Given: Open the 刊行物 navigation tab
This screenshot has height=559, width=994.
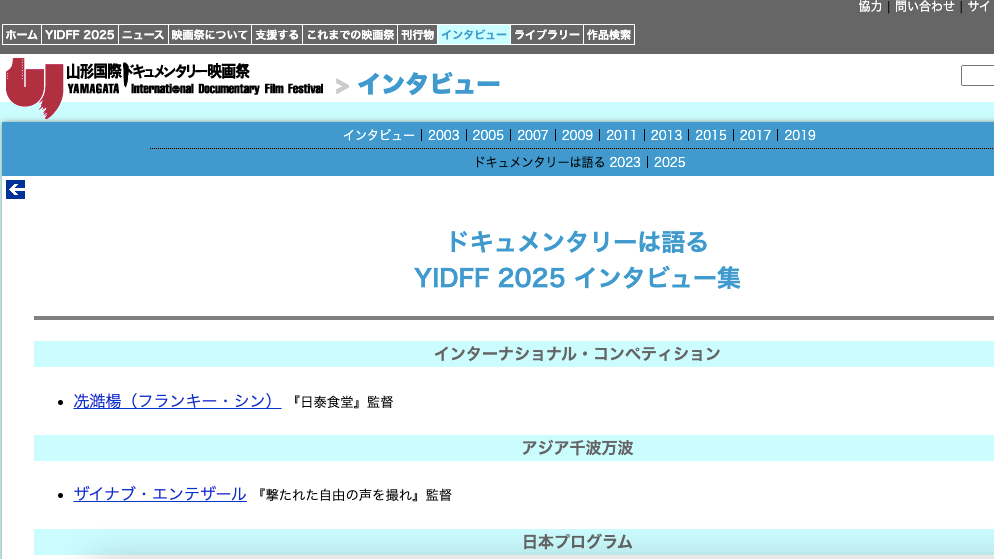Looking at the screenshot, I should (x=417, y=35).
